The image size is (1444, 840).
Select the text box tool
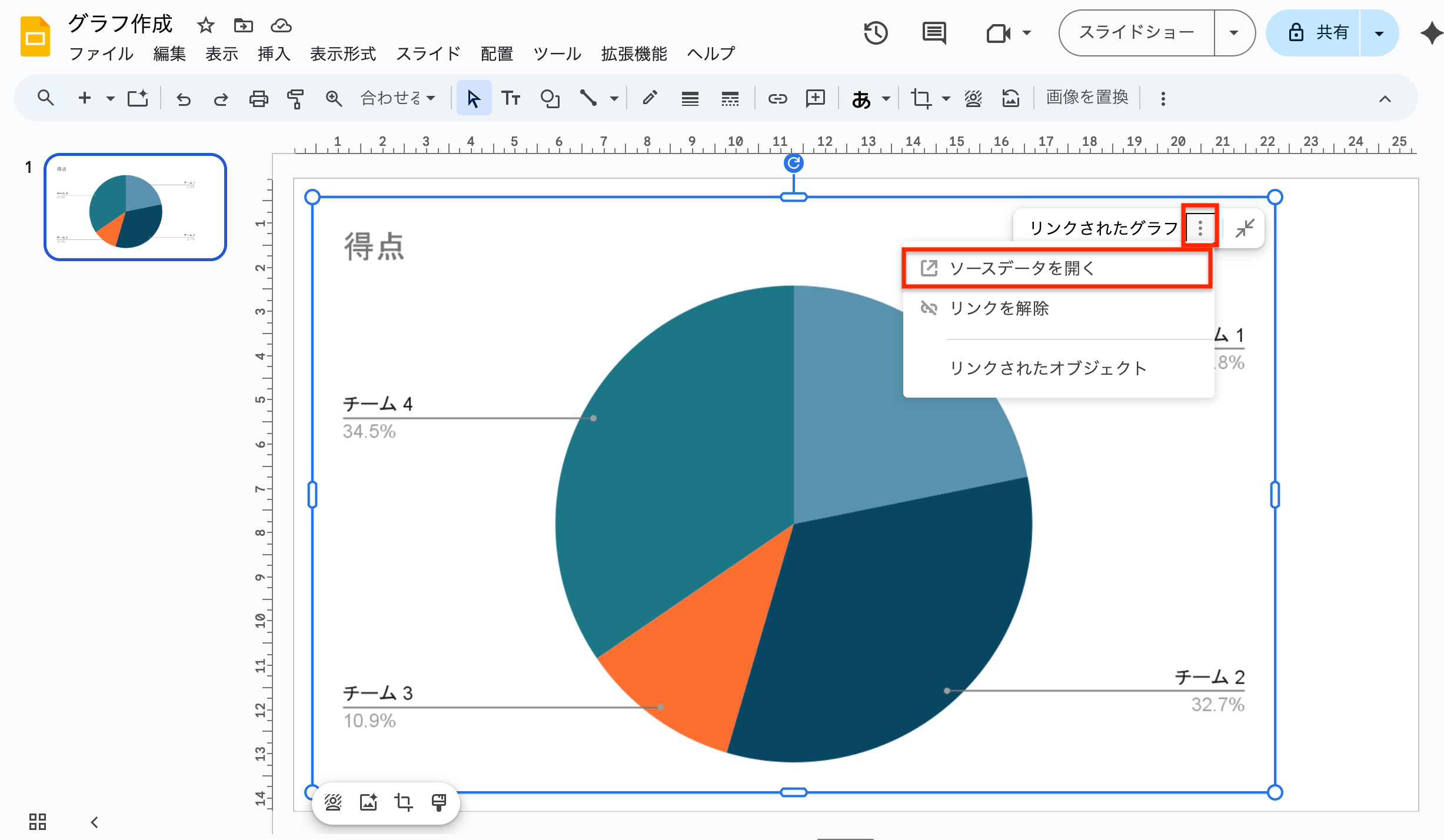511,98
